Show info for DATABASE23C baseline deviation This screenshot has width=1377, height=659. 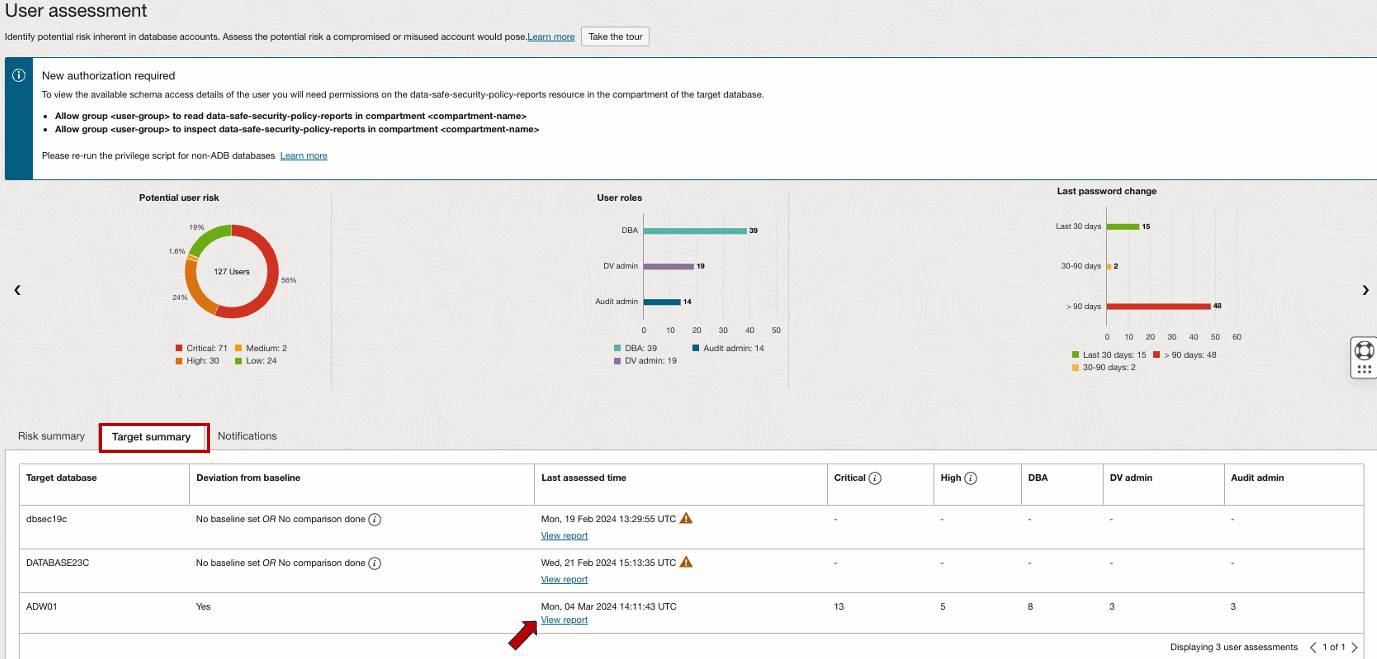[375, 563]
